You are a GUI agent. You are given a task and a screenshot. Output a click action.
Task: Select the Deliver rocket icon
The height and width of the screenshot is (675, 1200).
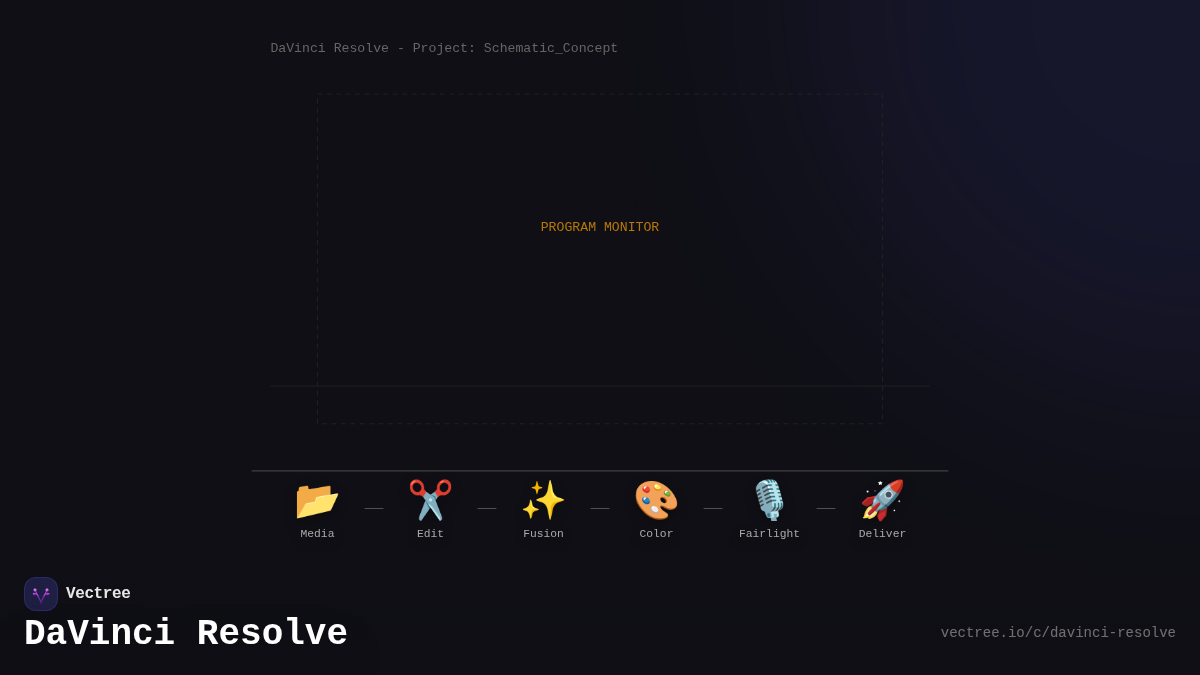882,499
